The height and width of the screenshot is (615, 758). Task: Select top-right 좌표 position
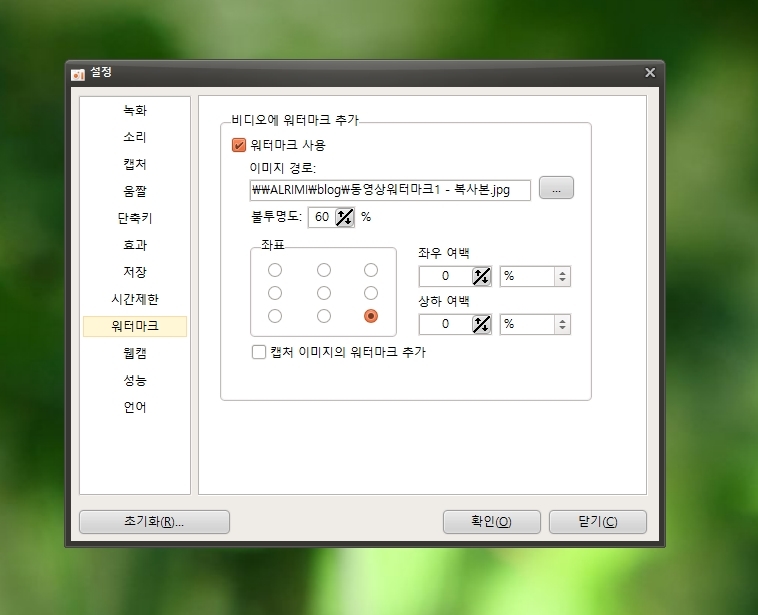click(x=371, y=270)
